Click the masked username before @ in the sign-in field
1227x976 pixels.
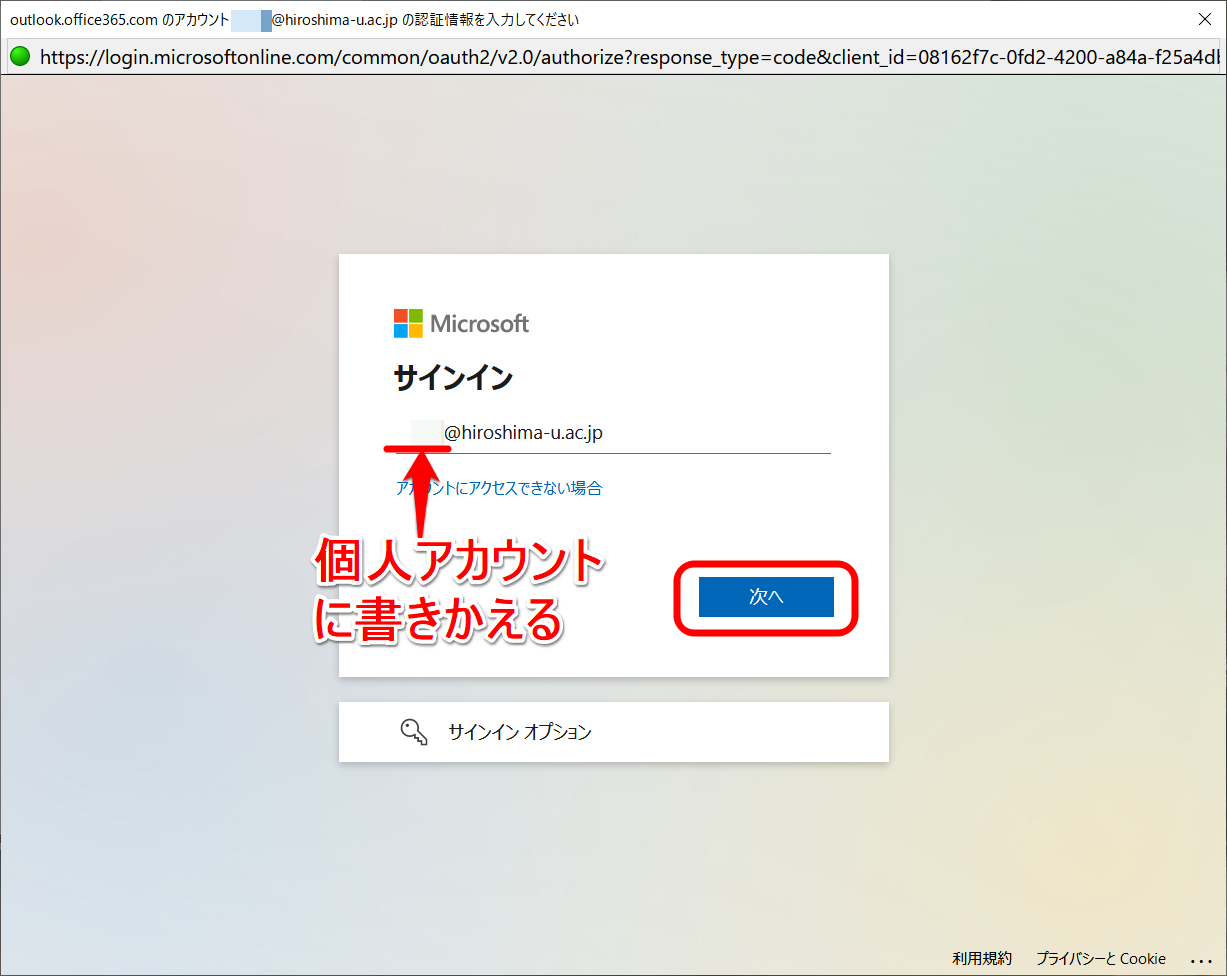click(x=426, y=433)
